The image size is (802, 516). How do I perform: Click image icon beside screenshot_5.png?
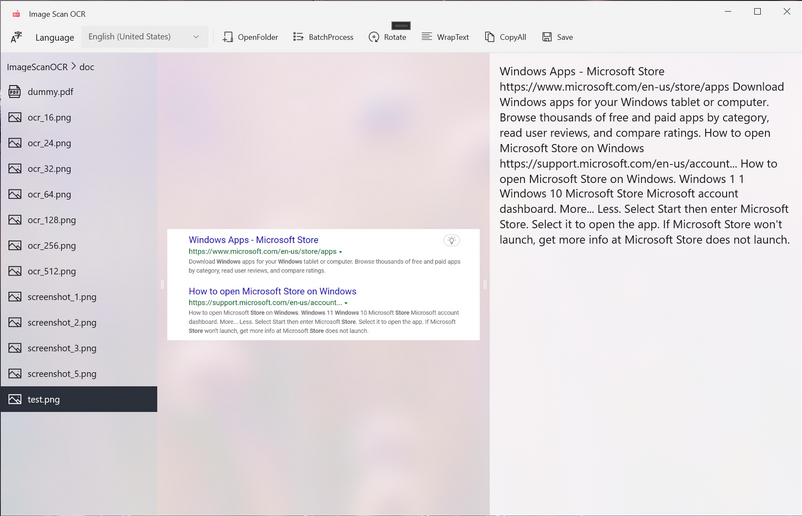(x=15, y=374)
